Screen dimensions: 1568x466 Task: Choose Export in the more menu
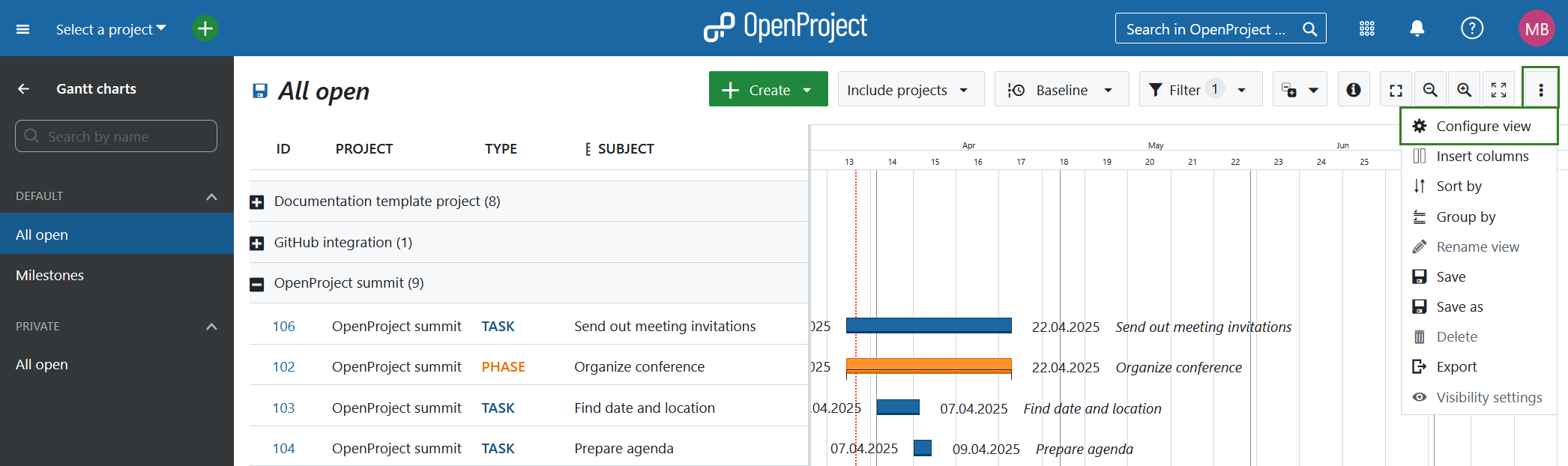point(1456,367)
